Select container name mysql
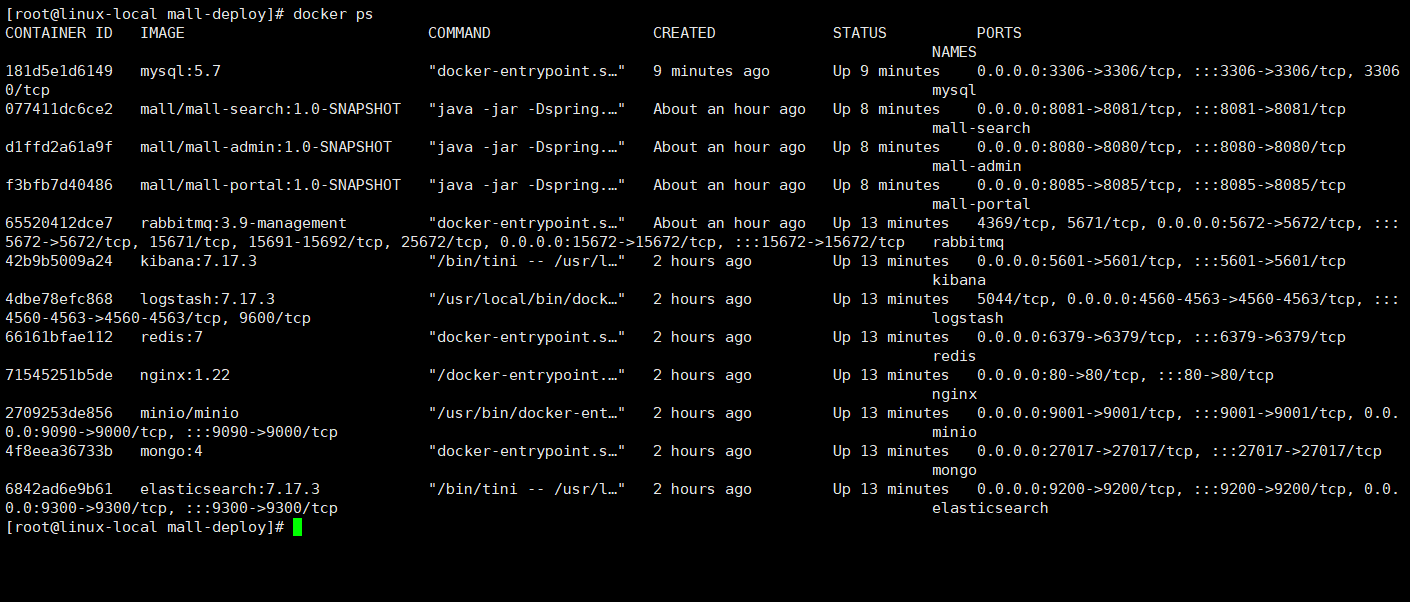1410x602 pixels. [954, 90]
